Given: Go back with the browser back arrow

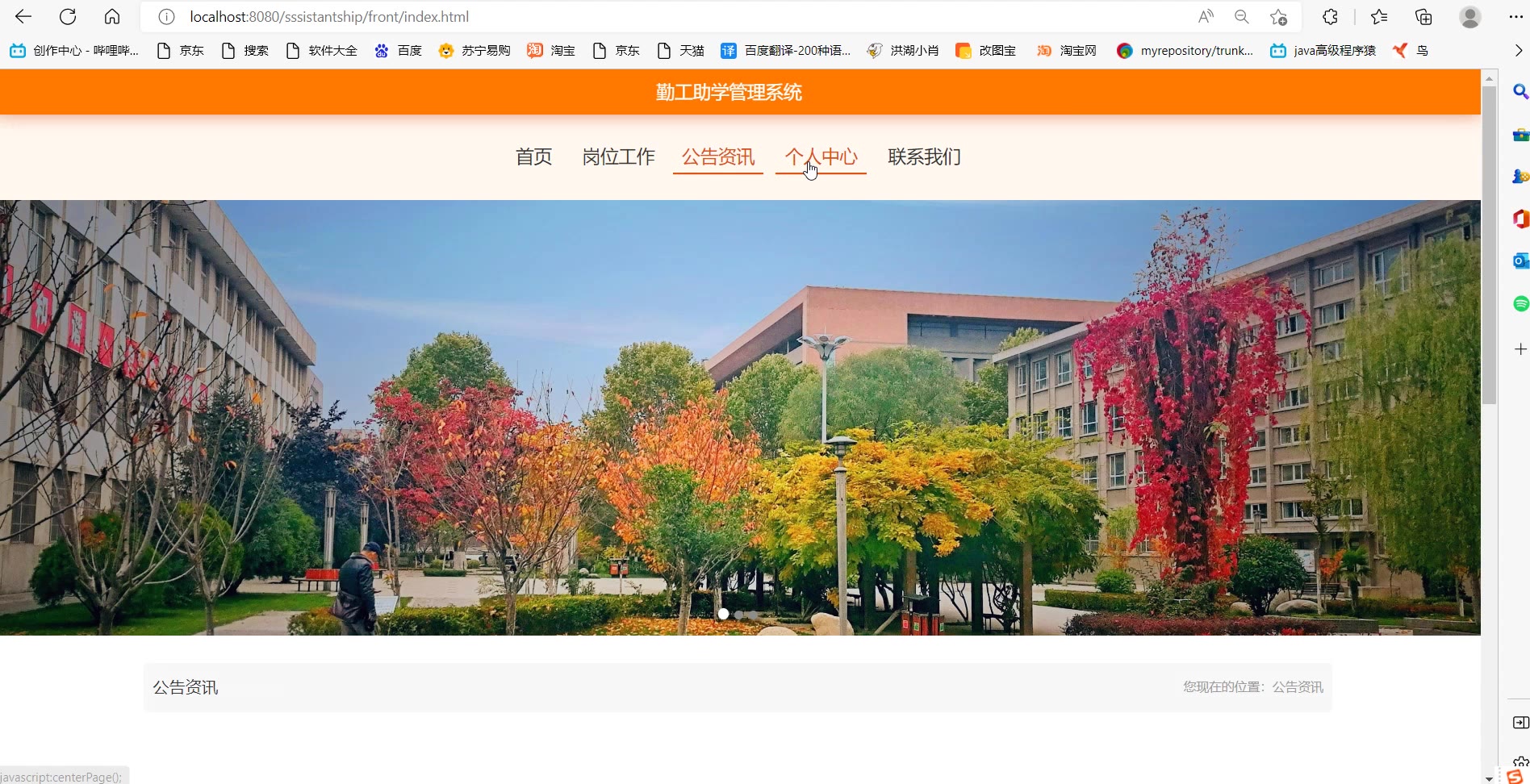Looking at the screenshot, I should (23, 17).
